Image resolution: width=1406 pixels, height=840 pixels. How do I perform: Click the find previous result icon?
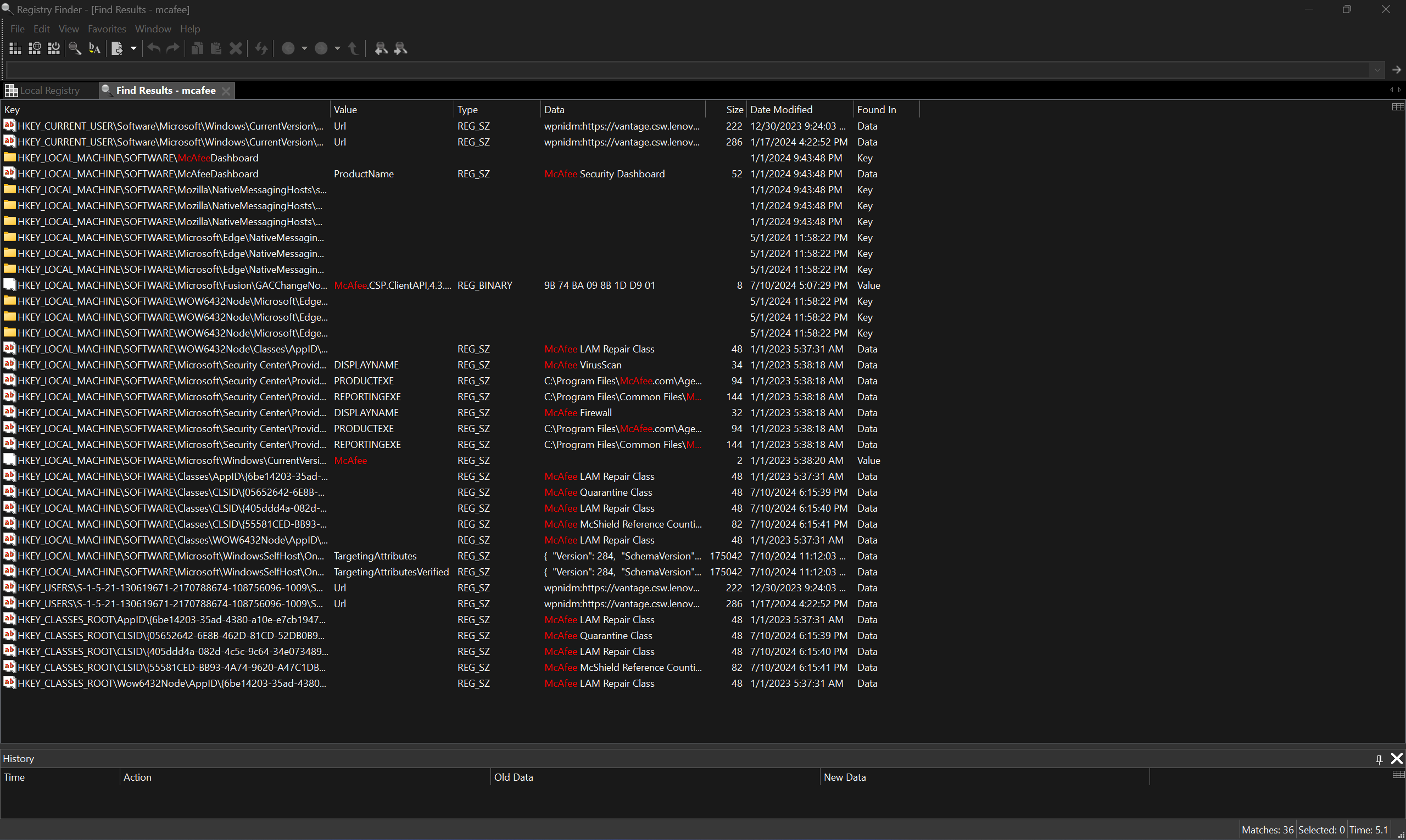381,49
